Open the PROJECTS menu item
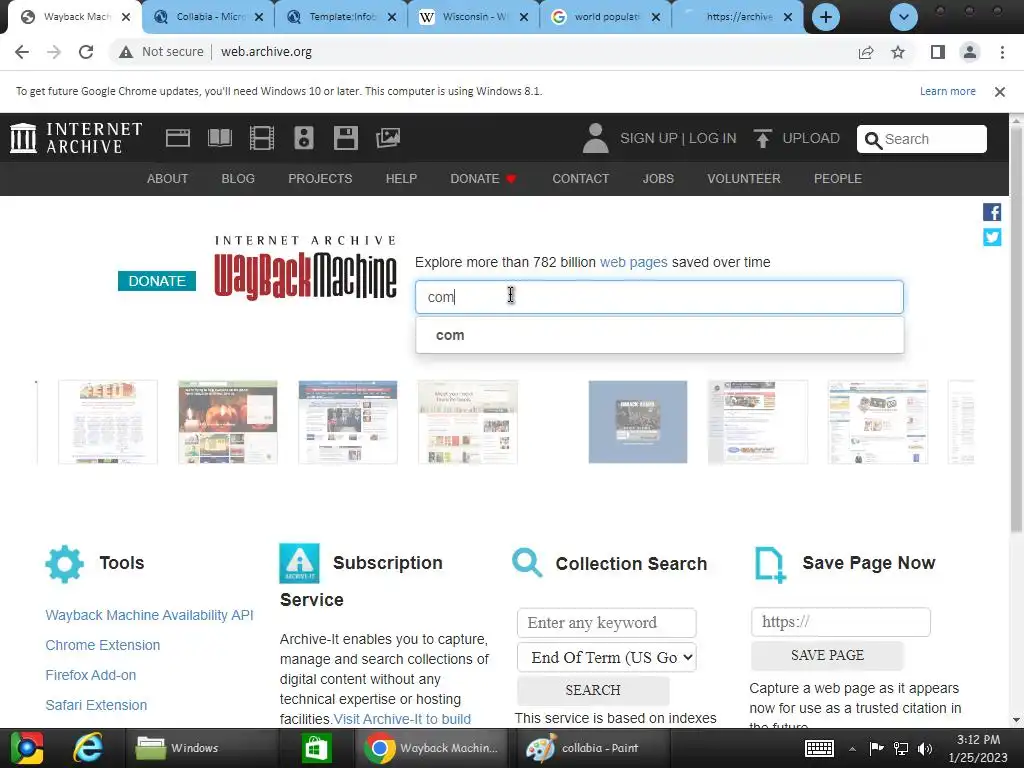 320,179
